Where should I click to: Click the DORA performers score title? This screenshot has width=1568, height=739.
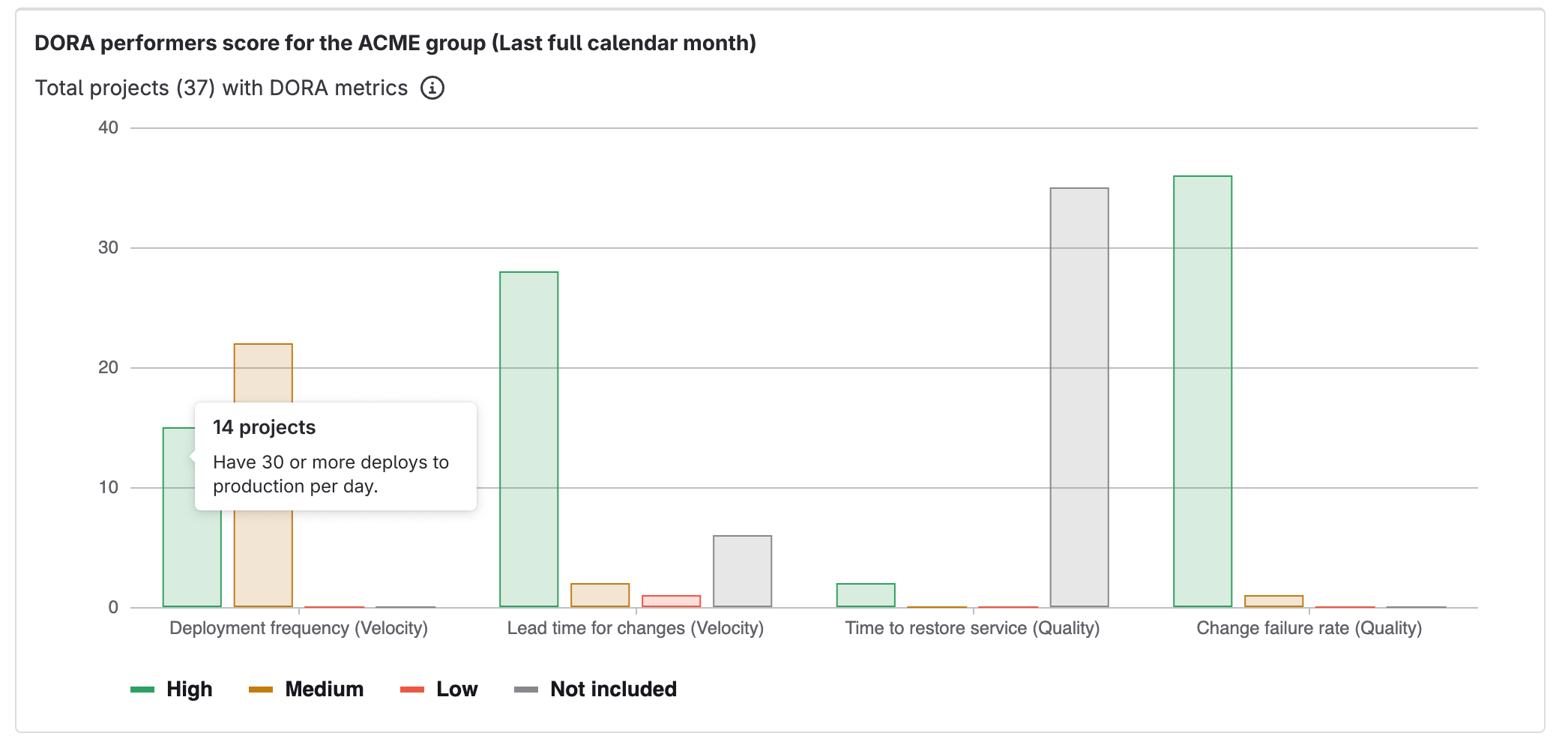coord(395,43)
